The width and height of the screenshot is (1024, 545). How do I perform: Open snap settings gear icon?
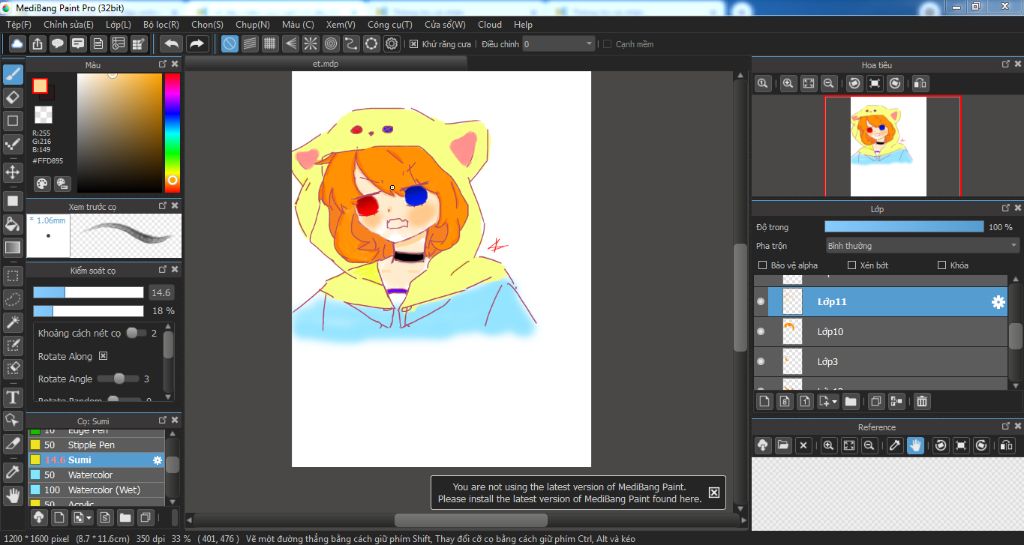coord(391,44)
